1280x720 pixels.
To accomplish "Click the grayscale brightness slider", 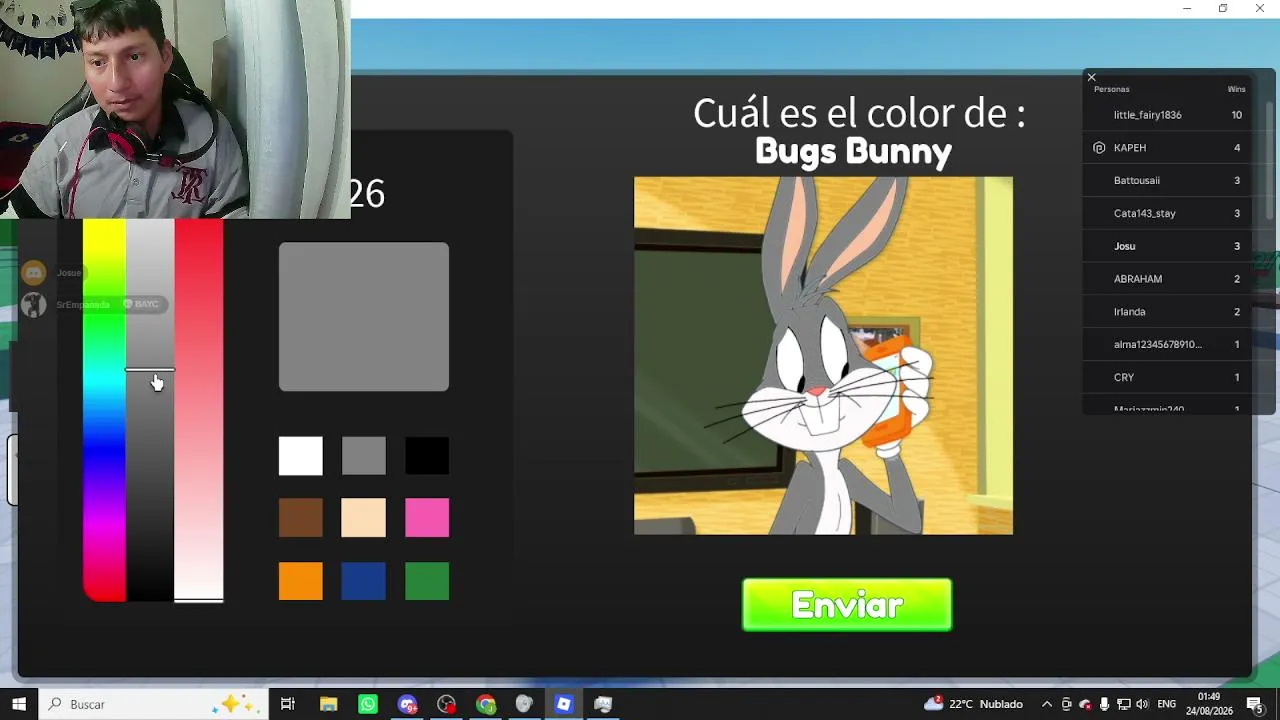I will (x=150, y=410).
